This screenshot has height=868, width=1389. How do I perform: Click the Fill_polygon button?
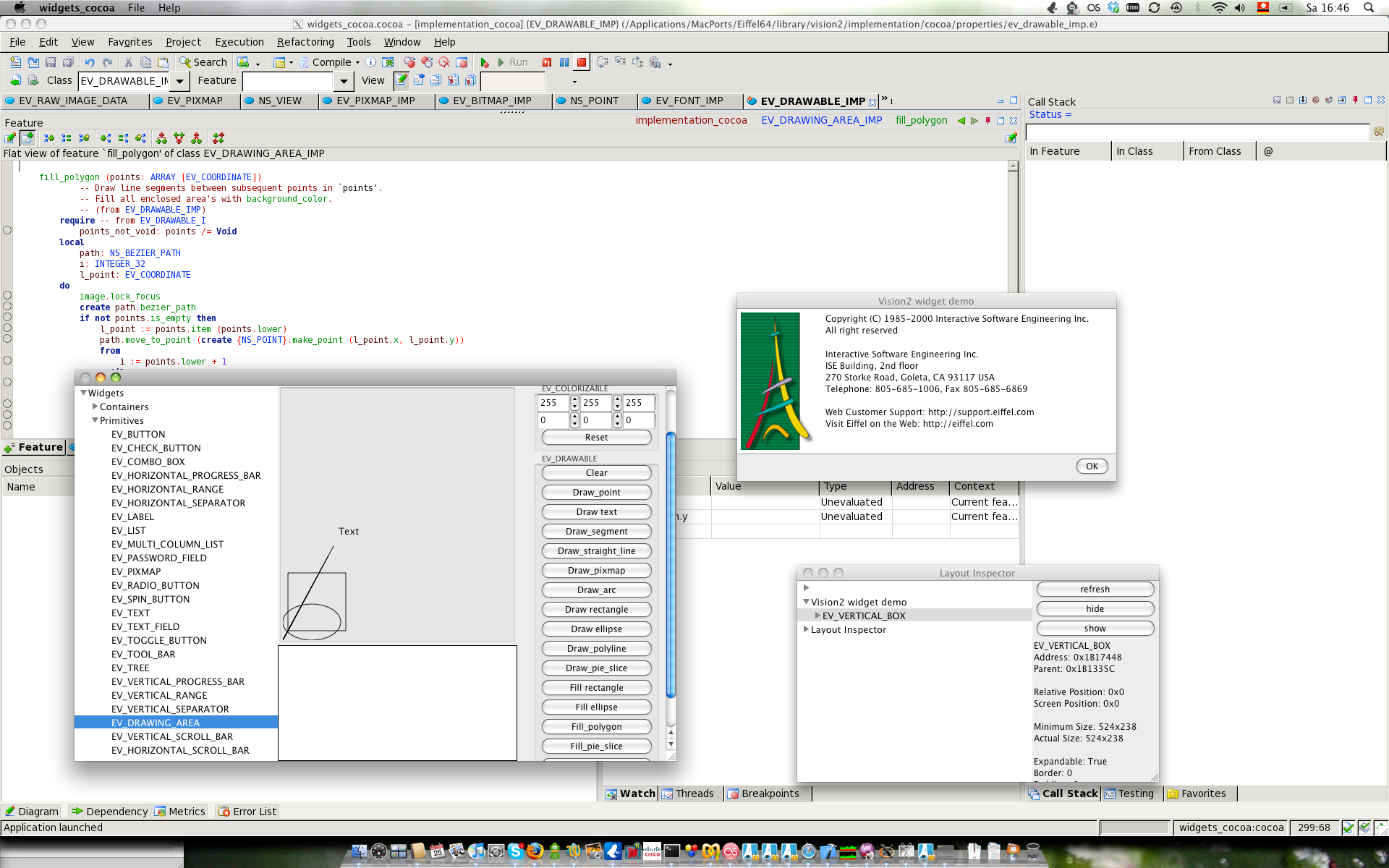[596, 726]
